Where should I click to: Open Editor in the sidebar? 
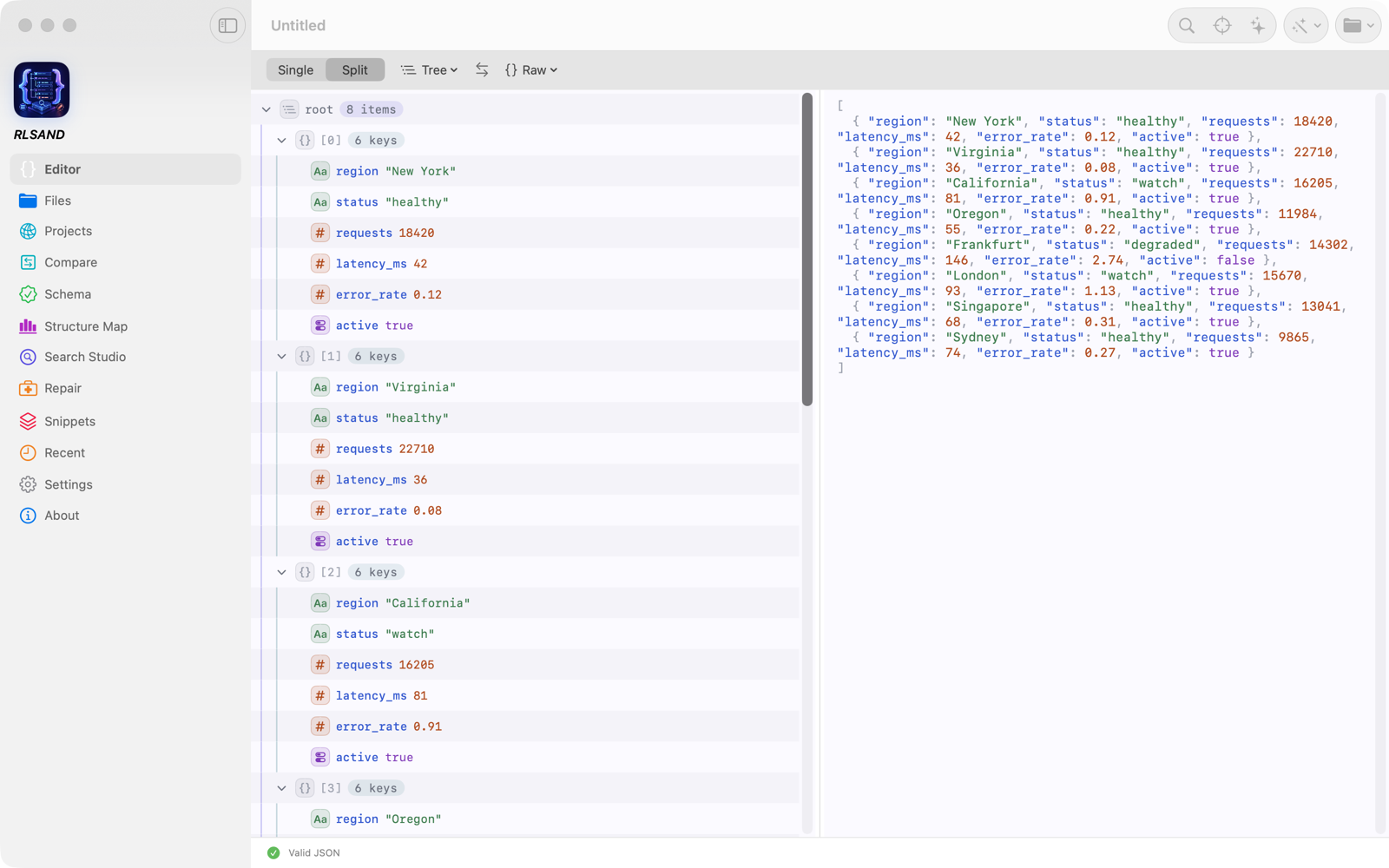[x=126, y=169]
